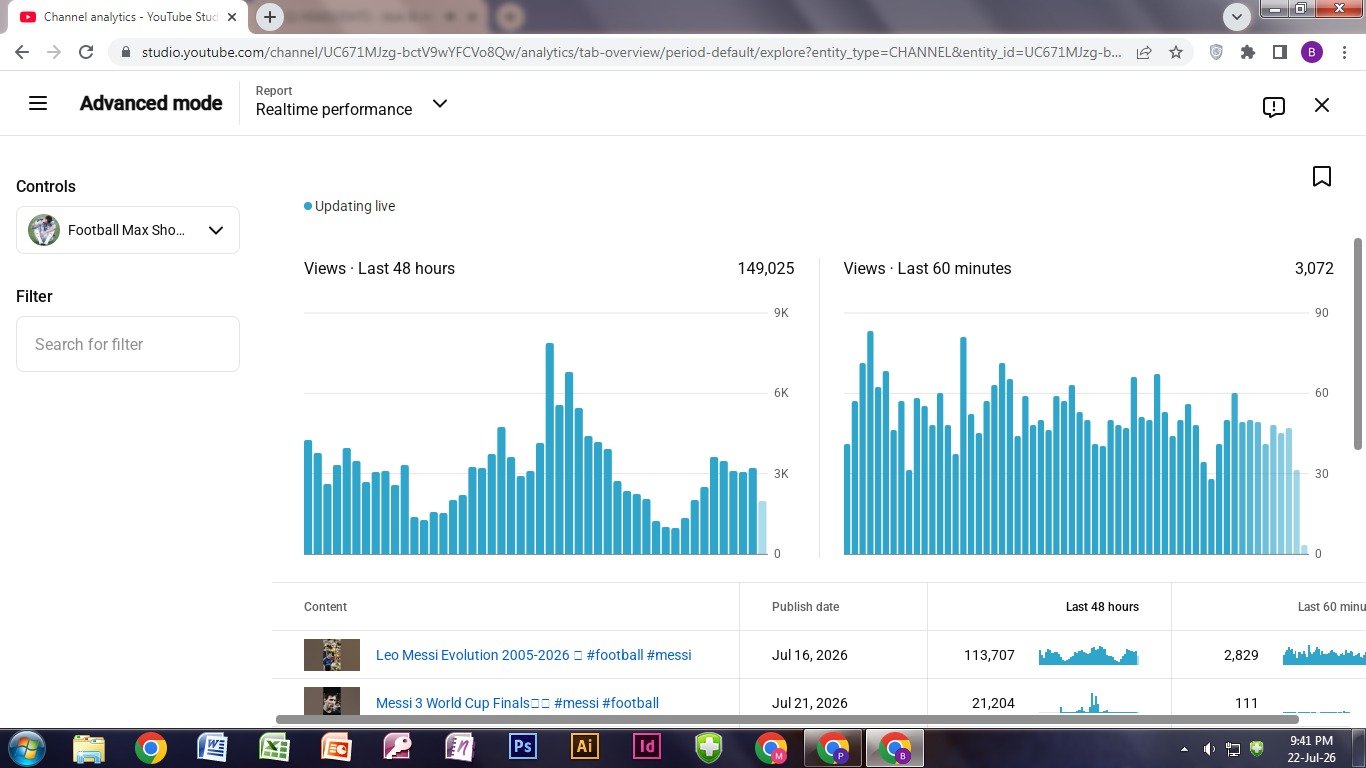The height and width of the screenshot is (768, 1366).
Task: Open the Football Max Shorts channel selector
Action: (128, 230)
